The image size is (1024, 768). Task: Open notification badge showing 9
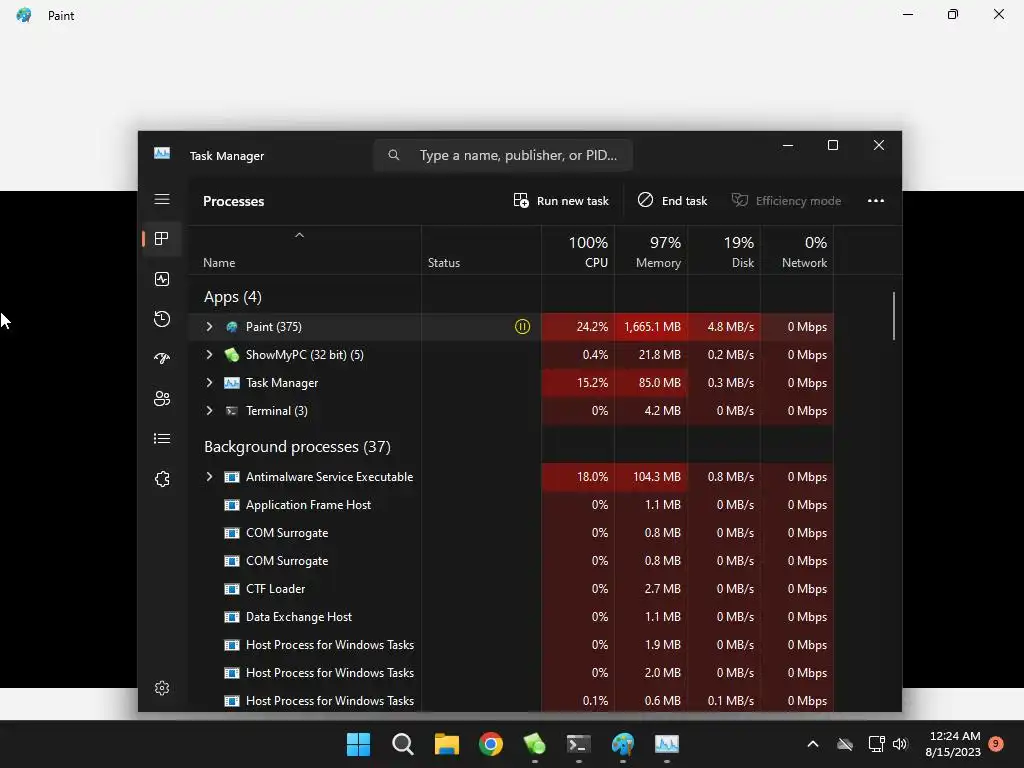996,743
